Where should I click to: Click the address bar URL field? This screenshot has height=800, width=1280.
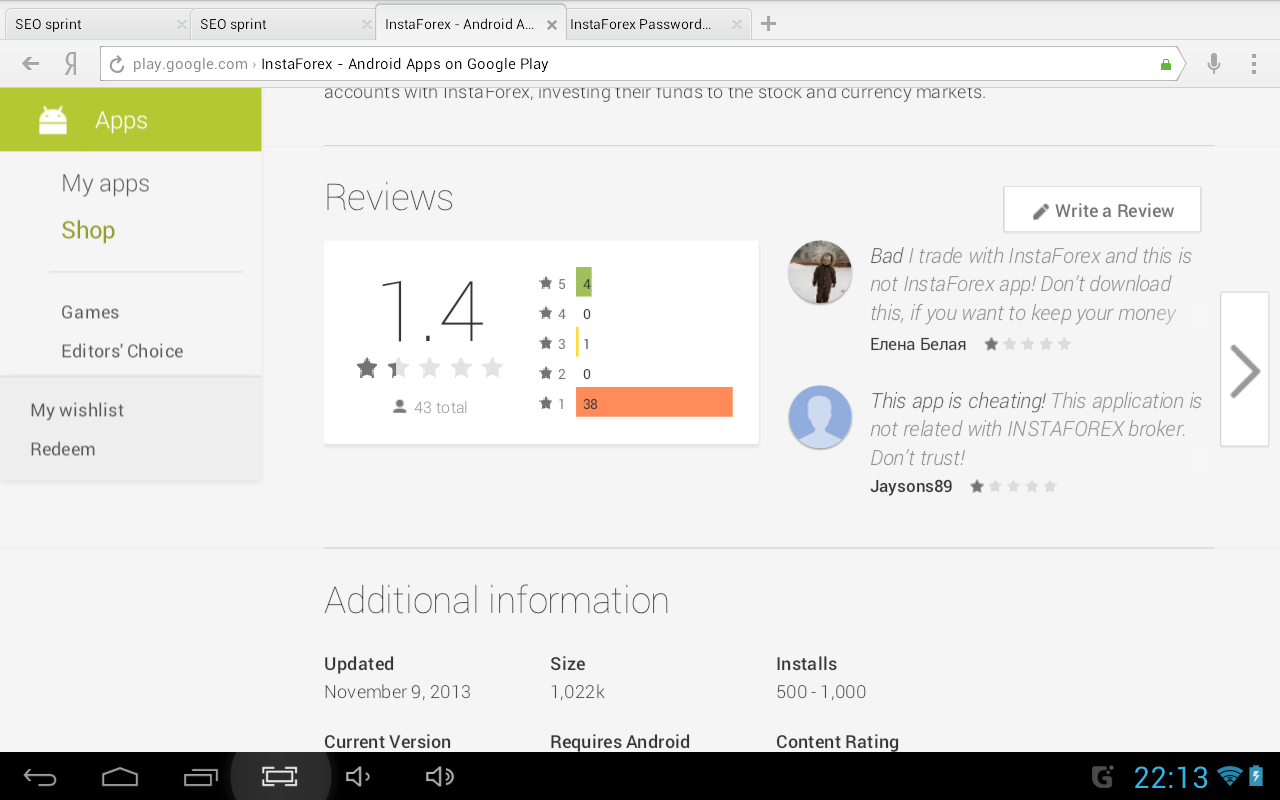[x=640, y=64]
